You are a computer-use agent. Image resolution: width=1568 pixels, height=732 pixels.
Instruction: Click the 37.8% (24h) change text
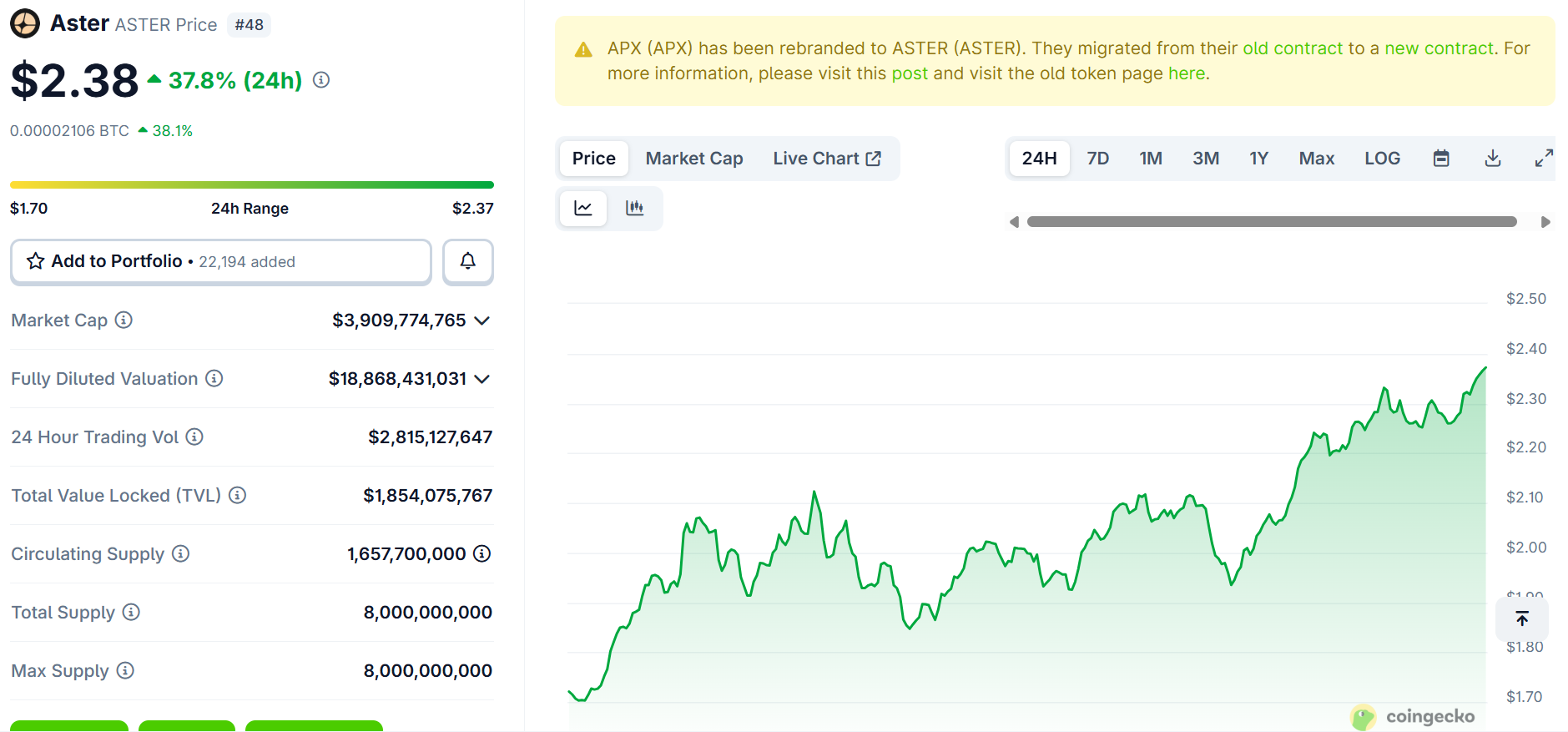point(235,80)
